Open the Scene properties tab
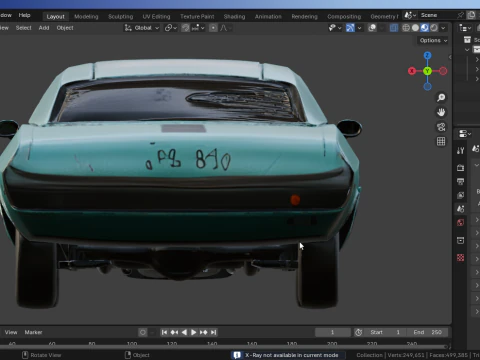The width and height of the screenshot is (480, 360). 461,209
